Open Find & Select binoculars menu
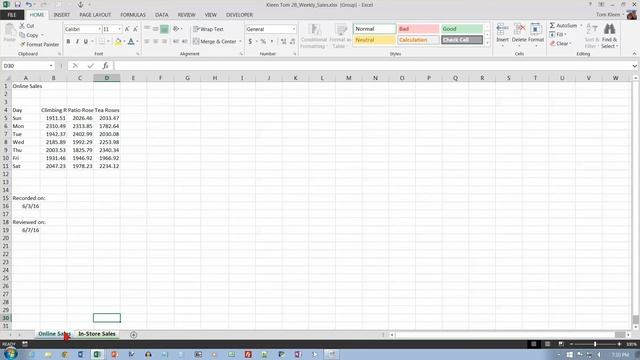This screenshot has width=640, height=360. click(609, 36)
